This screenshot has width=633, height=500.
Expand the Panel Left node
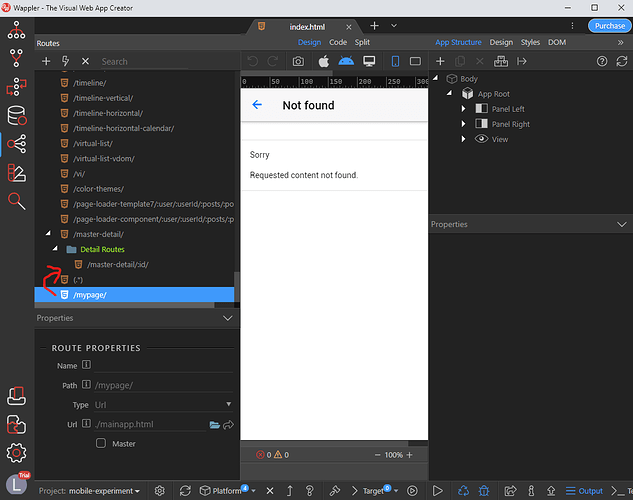coord(464,109)
